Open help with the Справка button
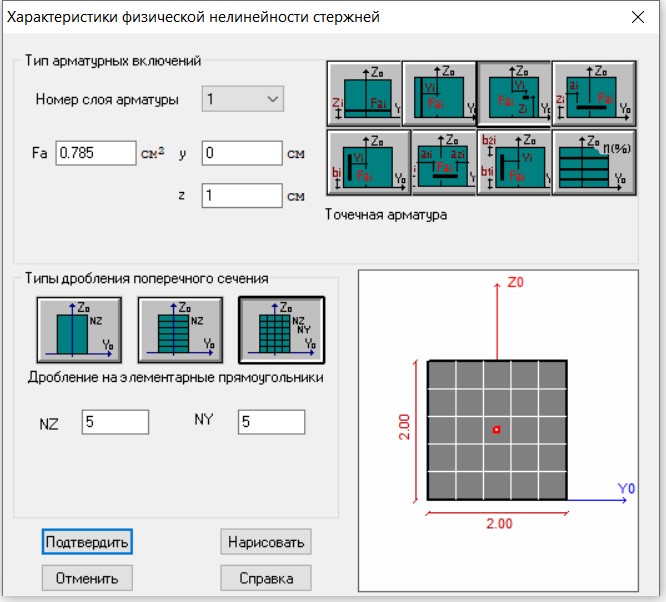This screenshot has height=602, width=666. 265,578
